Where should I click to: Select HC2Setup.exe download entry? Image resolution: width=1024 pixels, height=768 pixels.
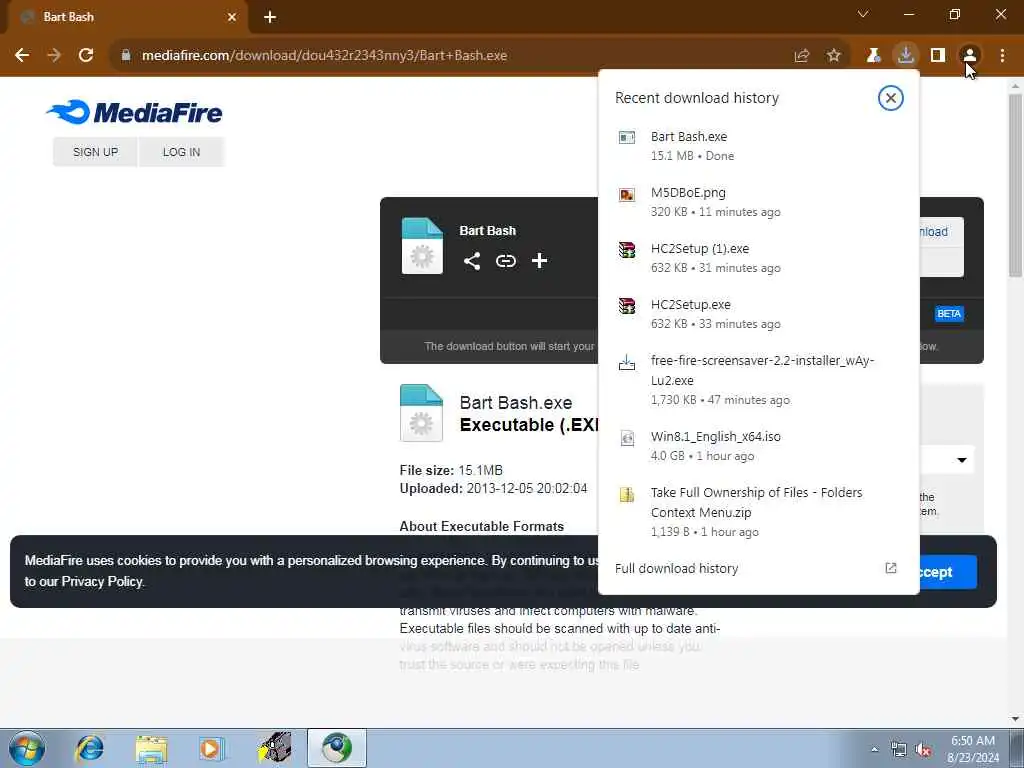759,314
